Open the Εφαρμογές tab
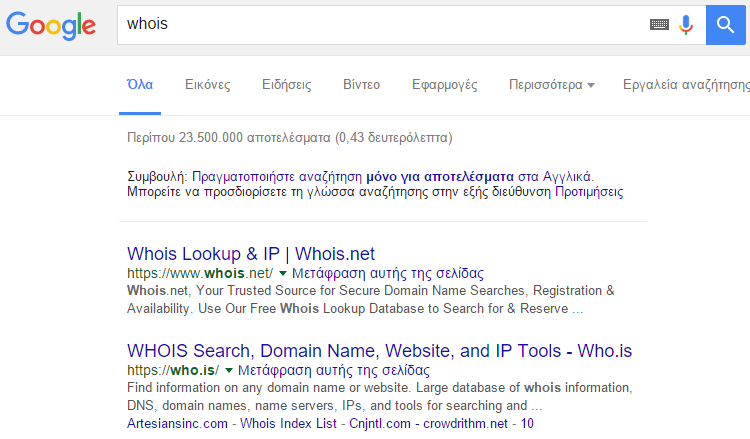 [444, 85]
